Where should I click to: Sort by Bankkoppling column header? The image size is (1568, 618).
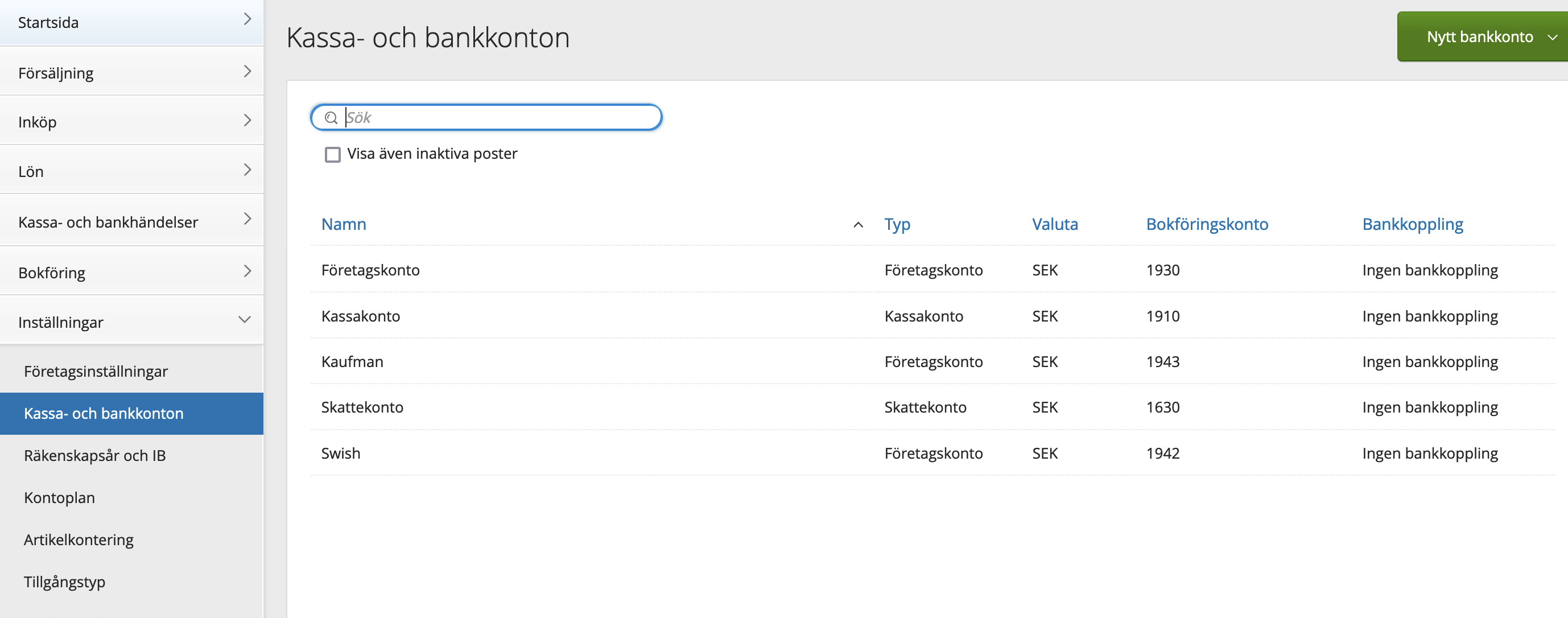tap(1413, 225)
